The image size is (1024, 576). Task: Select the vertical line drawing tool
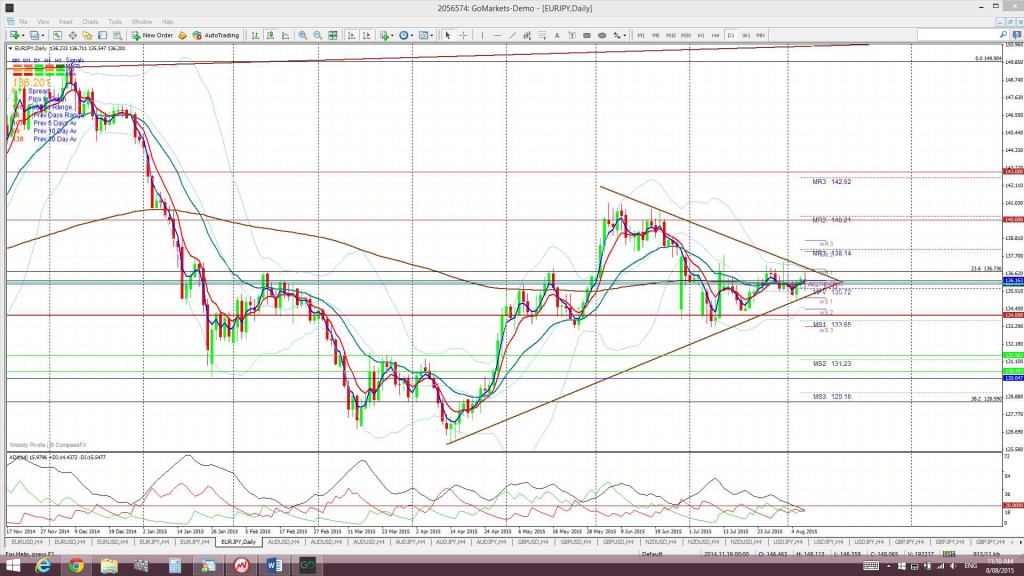pos(483,35)
